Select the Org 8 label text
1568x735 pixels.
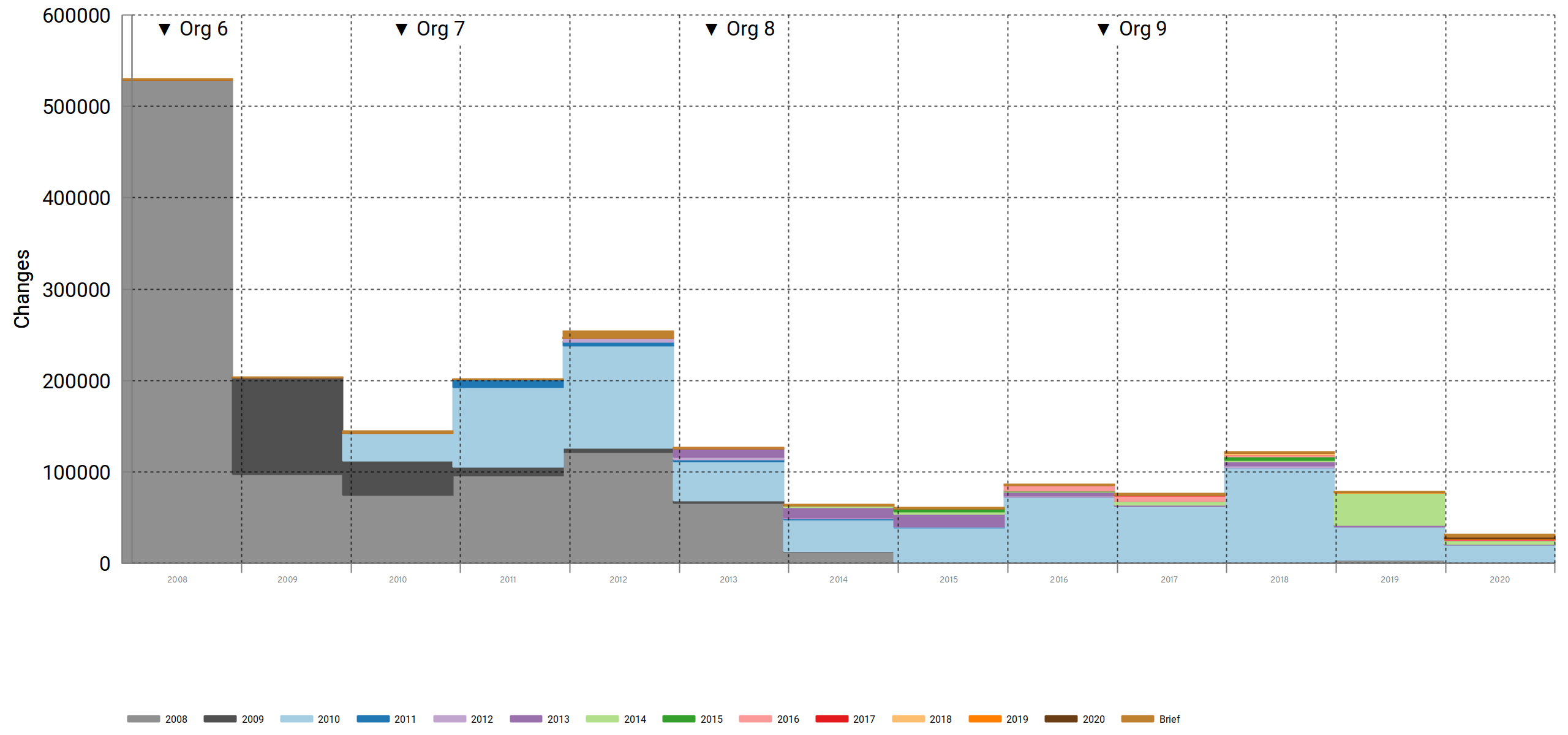pos(750,29)
